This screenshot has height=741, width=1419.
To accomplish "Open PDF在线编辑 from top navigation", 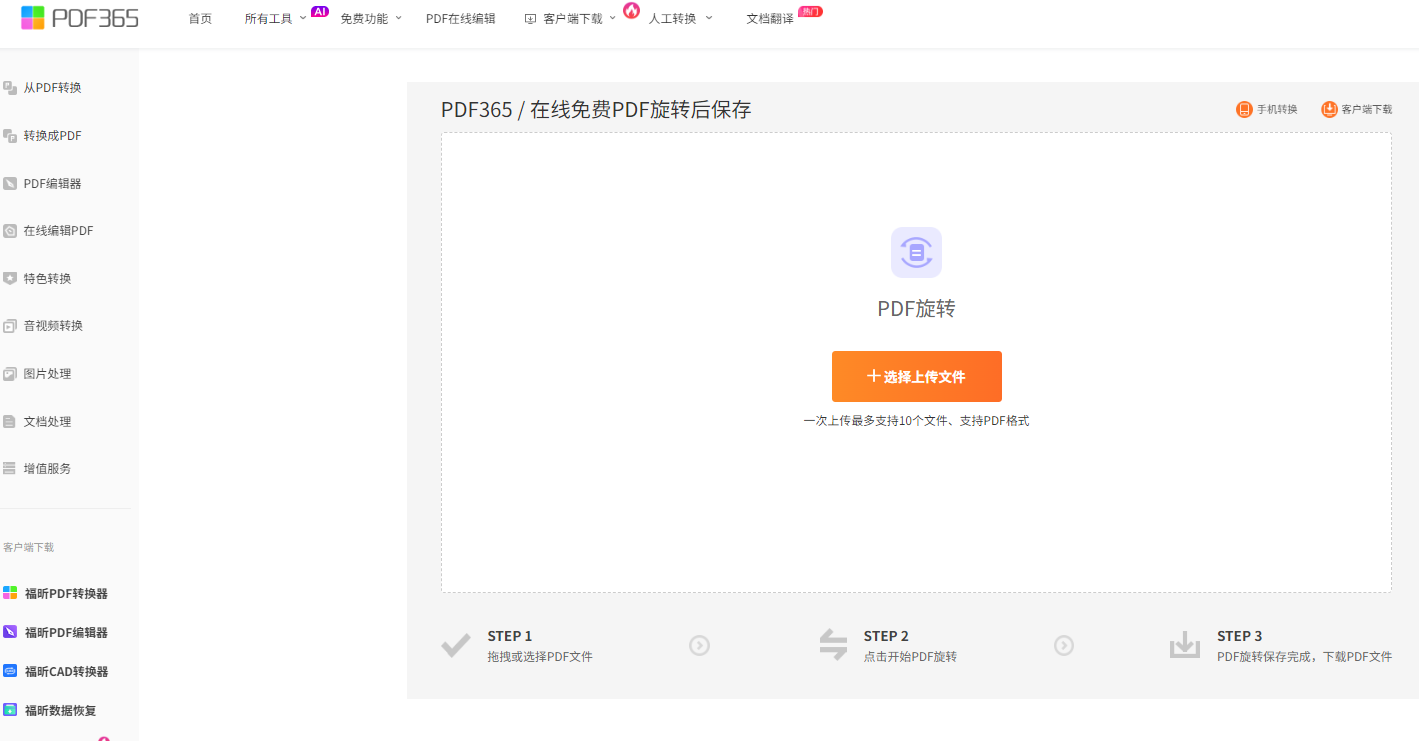I will (460, 18).
